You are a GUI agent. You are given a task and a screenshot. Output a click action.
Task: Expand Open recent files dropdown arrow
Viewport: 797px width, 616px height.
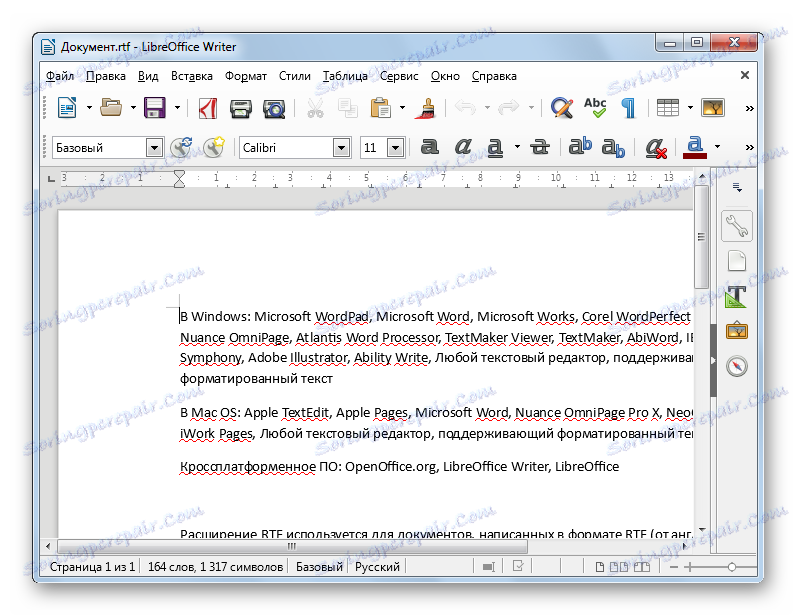(133, 108)
